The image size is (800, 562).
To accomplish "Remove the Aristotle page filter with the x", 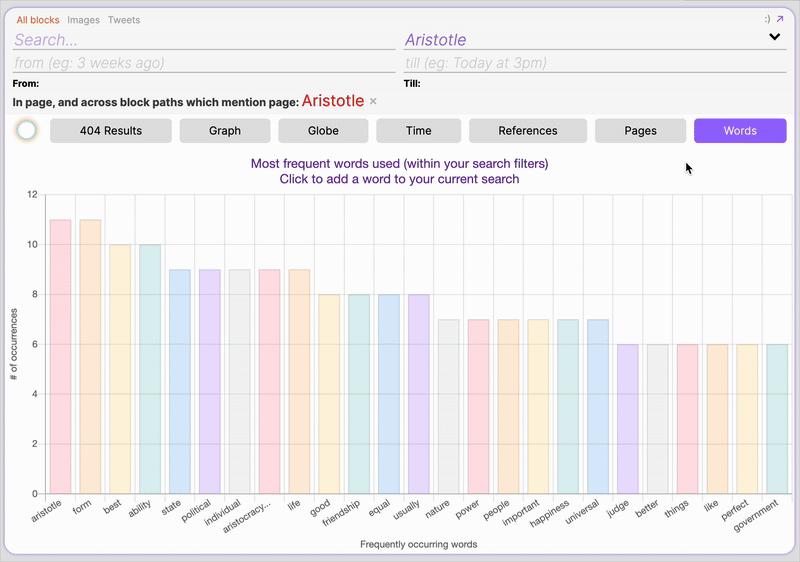I will point(373,101).
